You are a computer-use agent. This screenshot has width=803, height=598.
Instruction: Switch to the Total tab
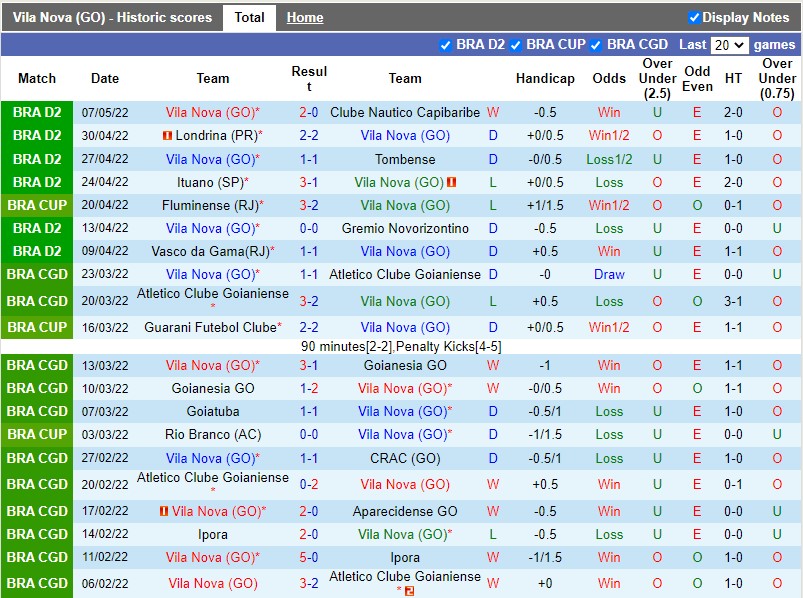point(249,17)
